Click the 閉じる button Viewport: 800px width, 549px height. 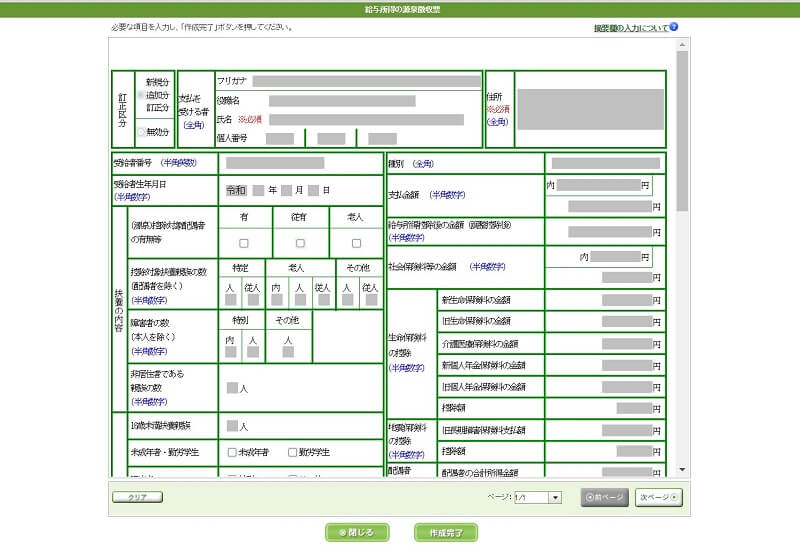point(357,532)
